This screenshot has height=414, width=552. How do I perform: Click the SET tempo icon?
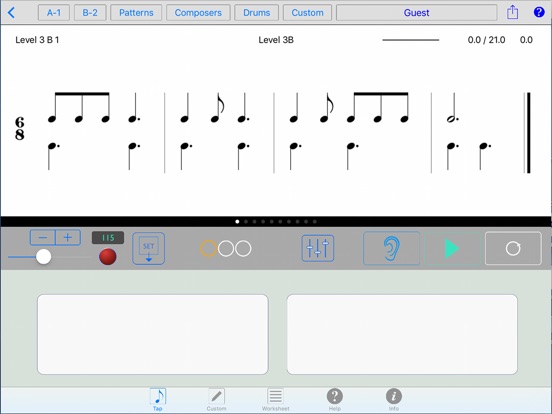pos(149,249)
